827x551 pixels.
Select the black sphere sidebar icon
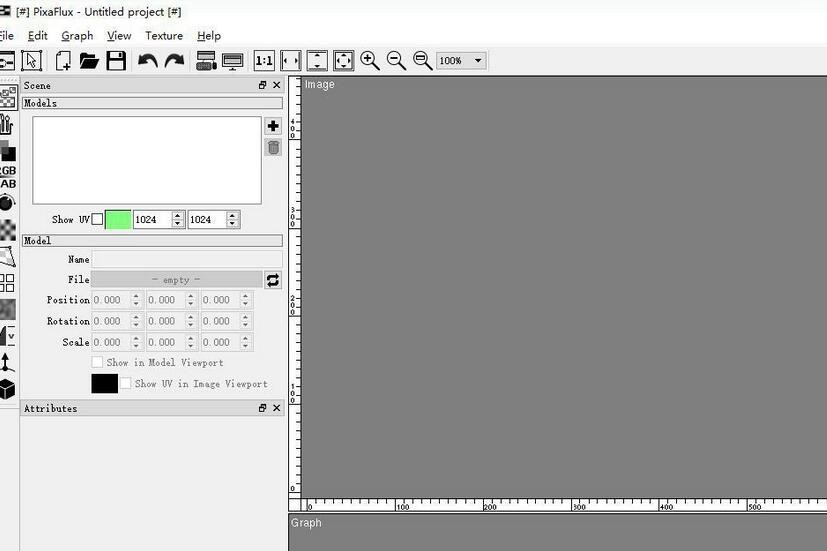tap(7, 203)
